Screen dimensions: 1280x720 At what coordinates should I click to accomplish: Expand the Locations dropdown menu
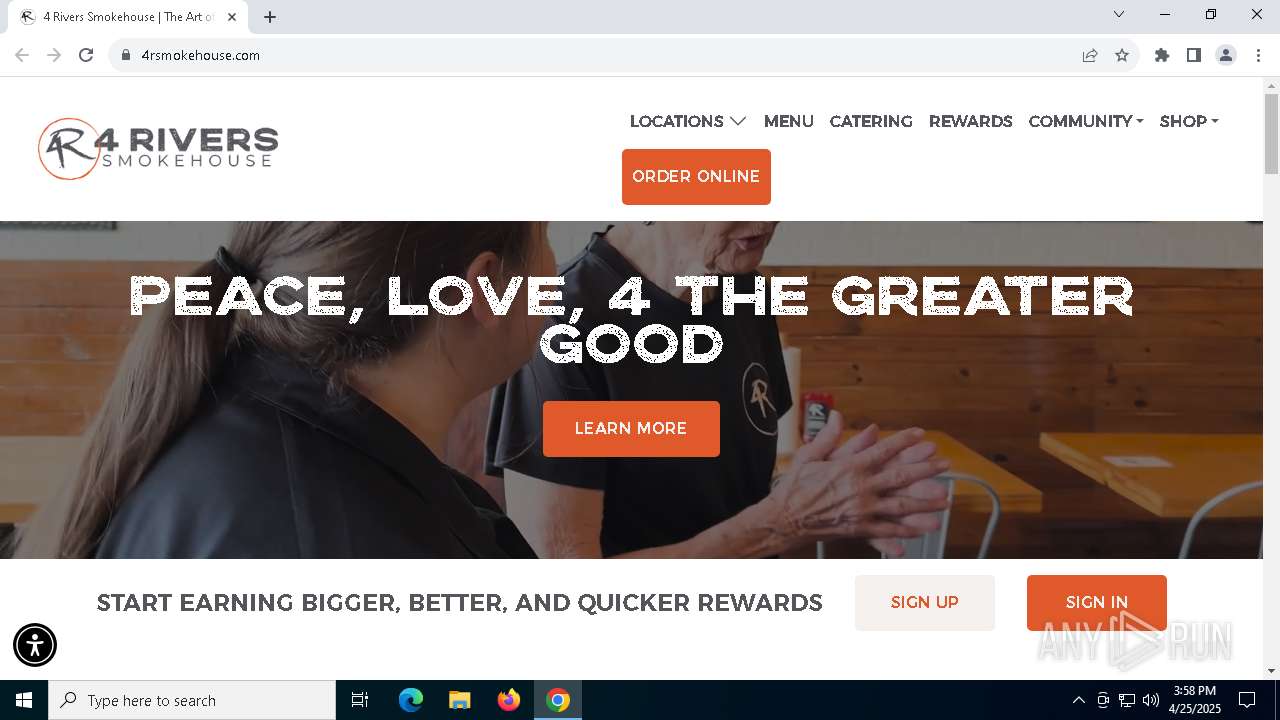click(688, 121)
